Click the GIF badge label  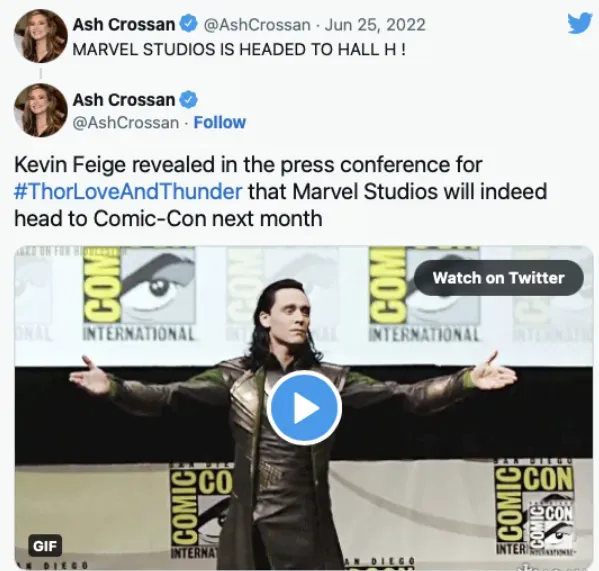[45, 546]
